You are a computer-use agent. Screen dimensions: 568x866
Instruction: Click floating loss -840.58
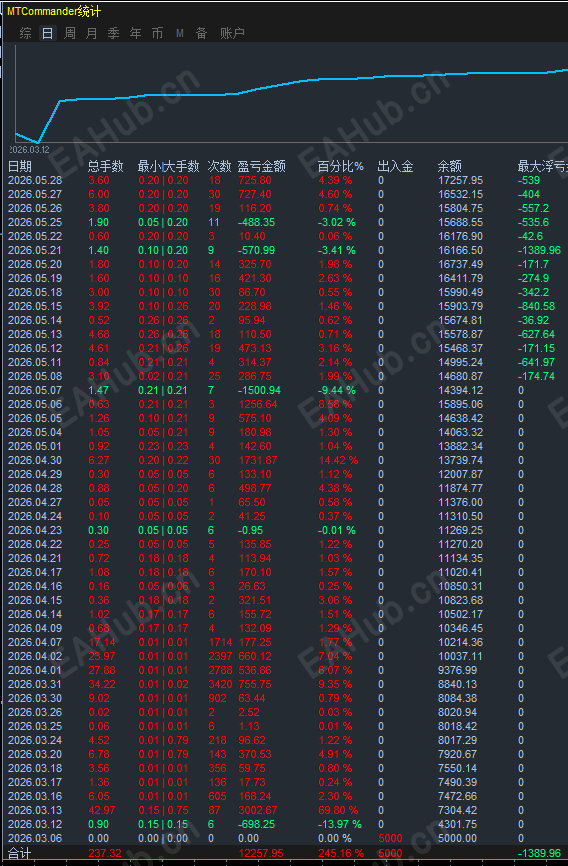tap(536, 307)
